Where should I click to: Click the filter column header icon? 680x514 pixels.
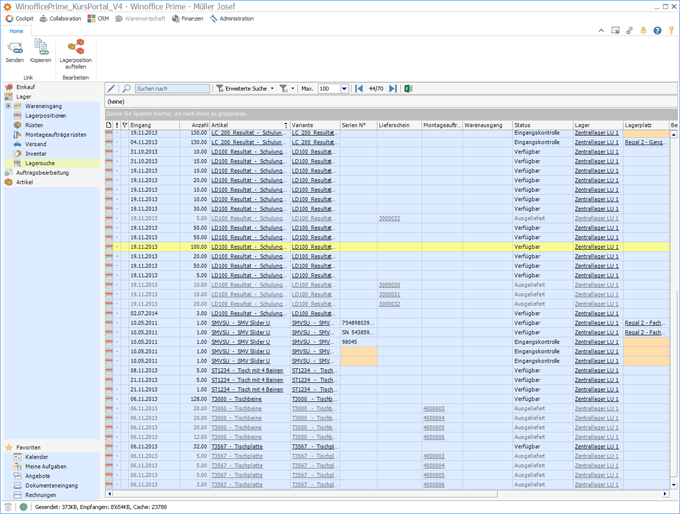(x=124, y=125)
